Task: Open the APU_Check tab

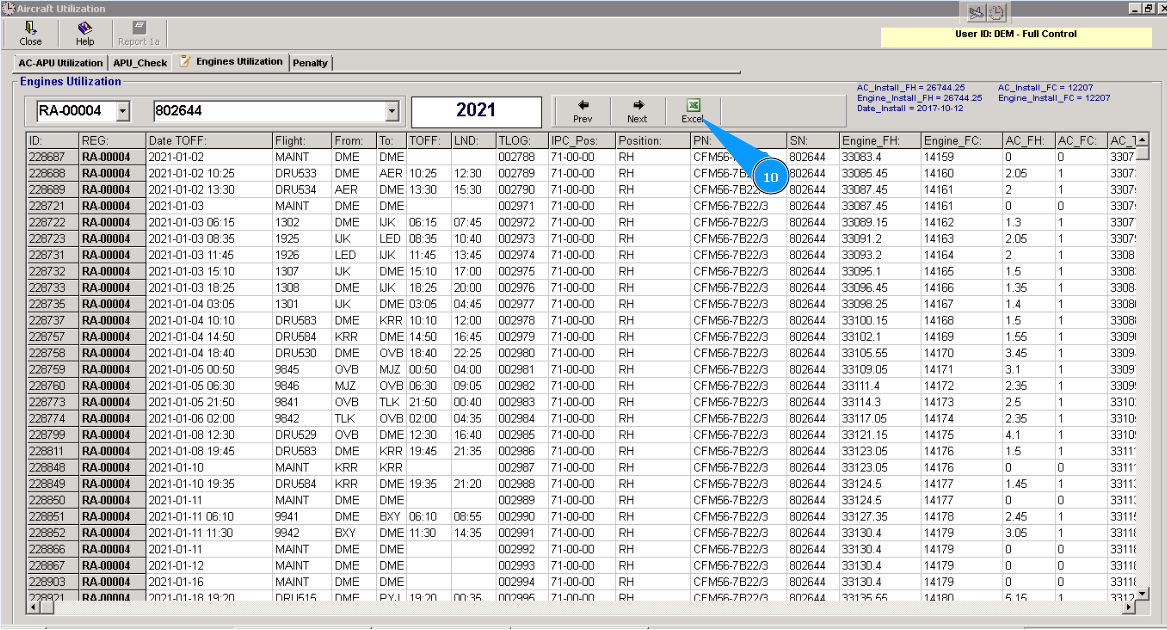Action: point(140,63)
